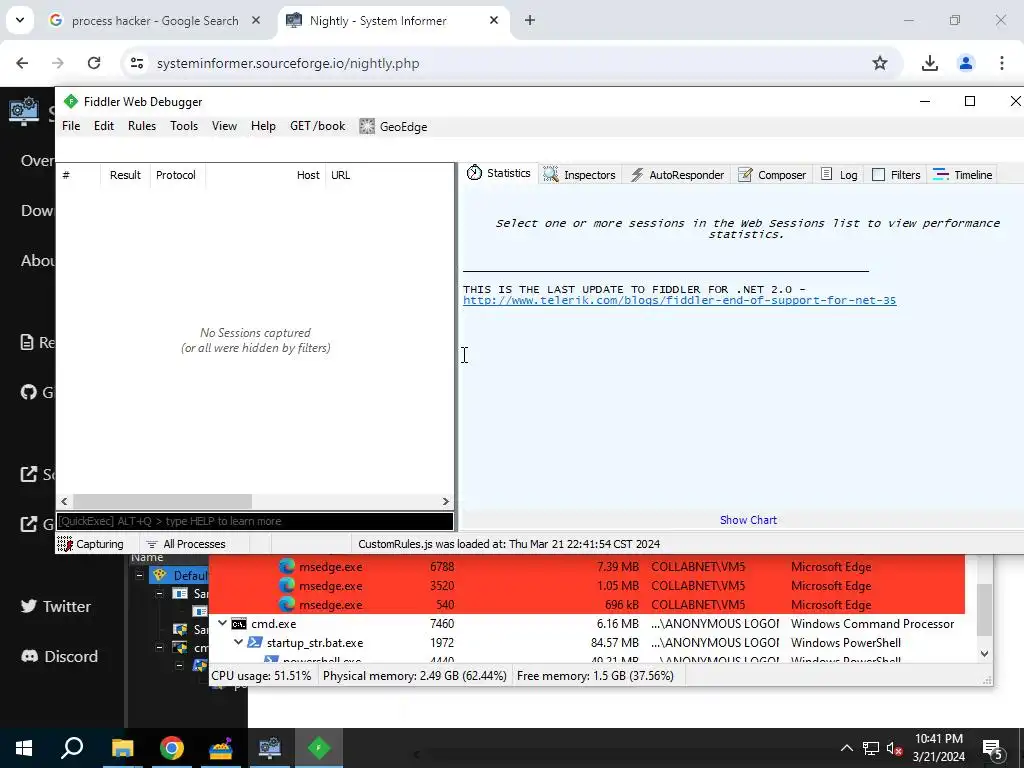Click the Edge icon for msedge.exe 6788

pos(286,567)
